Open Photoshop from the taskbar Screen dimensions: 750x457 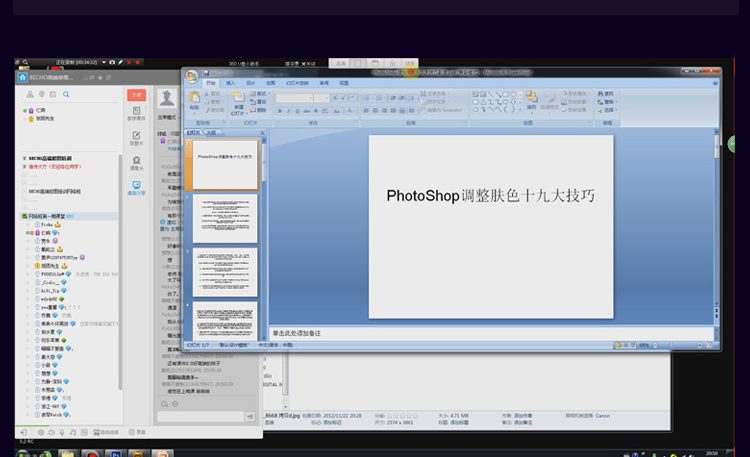pos(115,453)
